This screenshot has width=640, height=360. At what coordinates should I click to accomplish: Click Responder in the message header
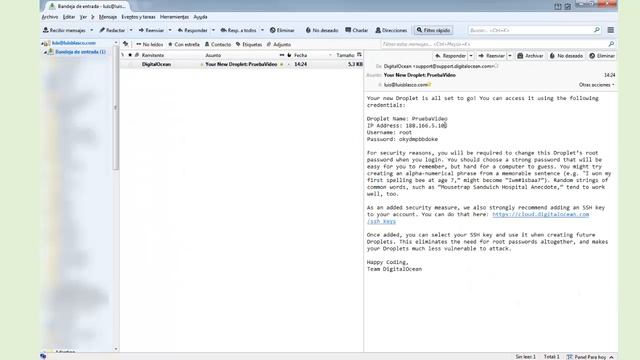pyautogui.click(x=451, y=56)
